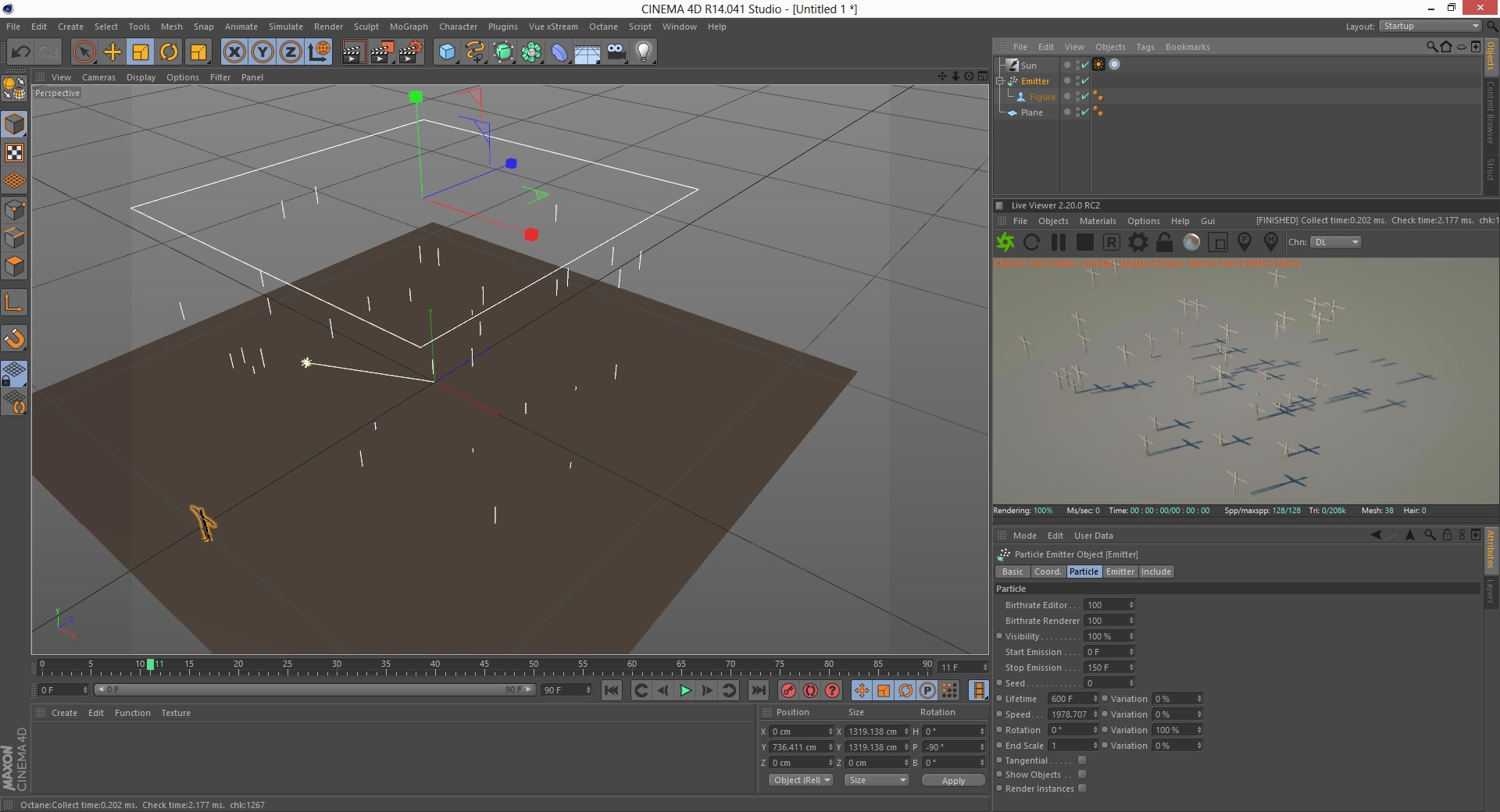Click the Speed value stepper arrows
The image size is (1500, 812).
(1095, 714)
